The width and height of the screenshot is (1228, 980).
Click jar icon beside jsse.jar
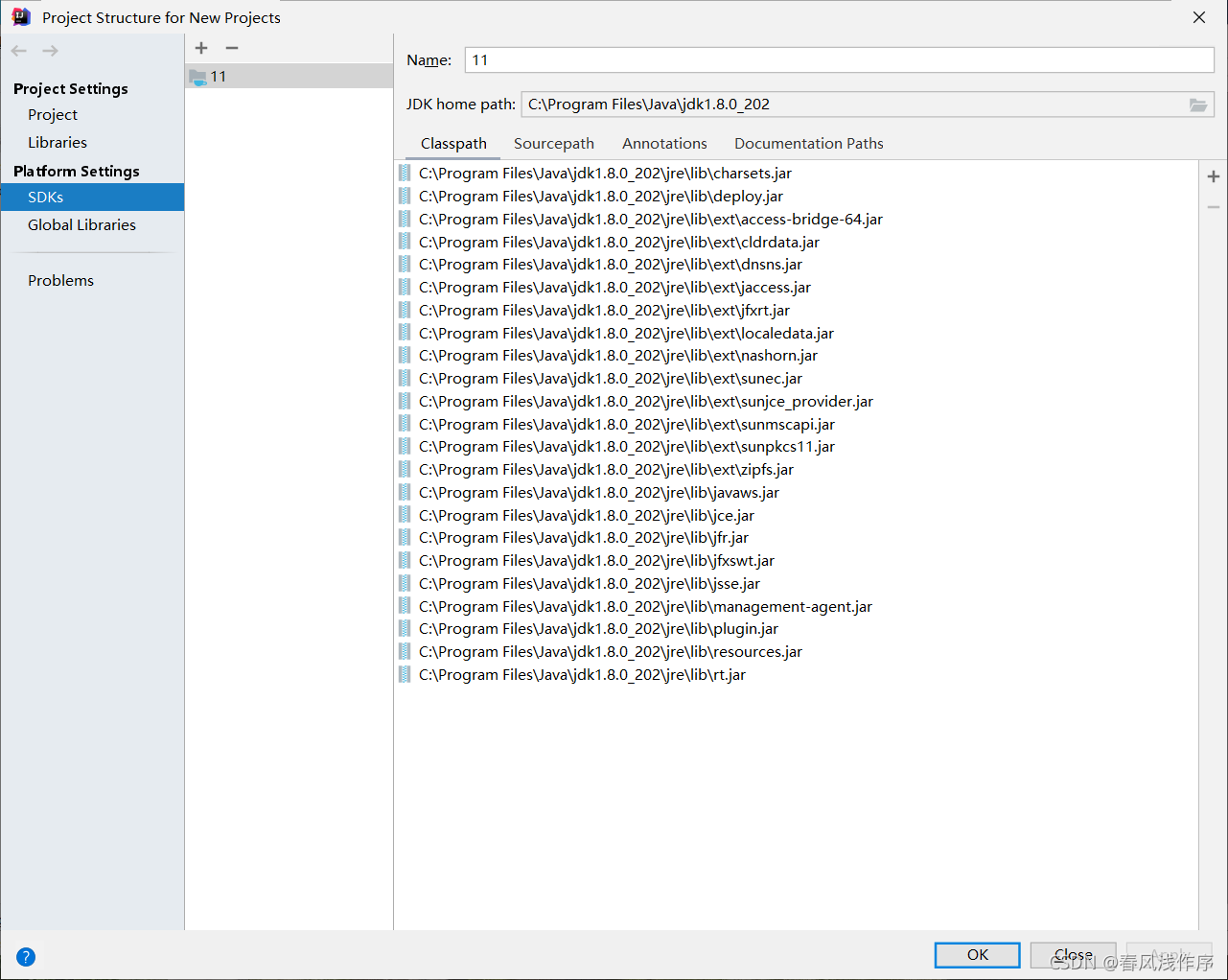pos(405,584)
